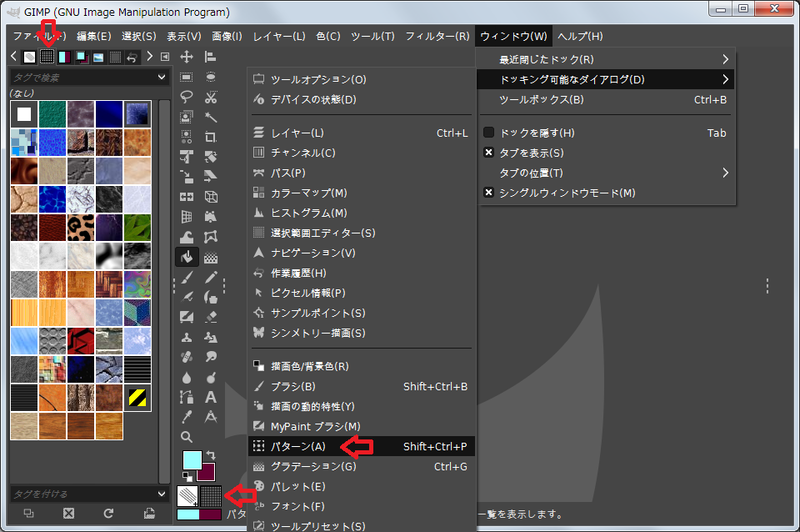Click the foreground cyan color swatch
This screenshot has height=532, width=800.
(x=192, y=459)
